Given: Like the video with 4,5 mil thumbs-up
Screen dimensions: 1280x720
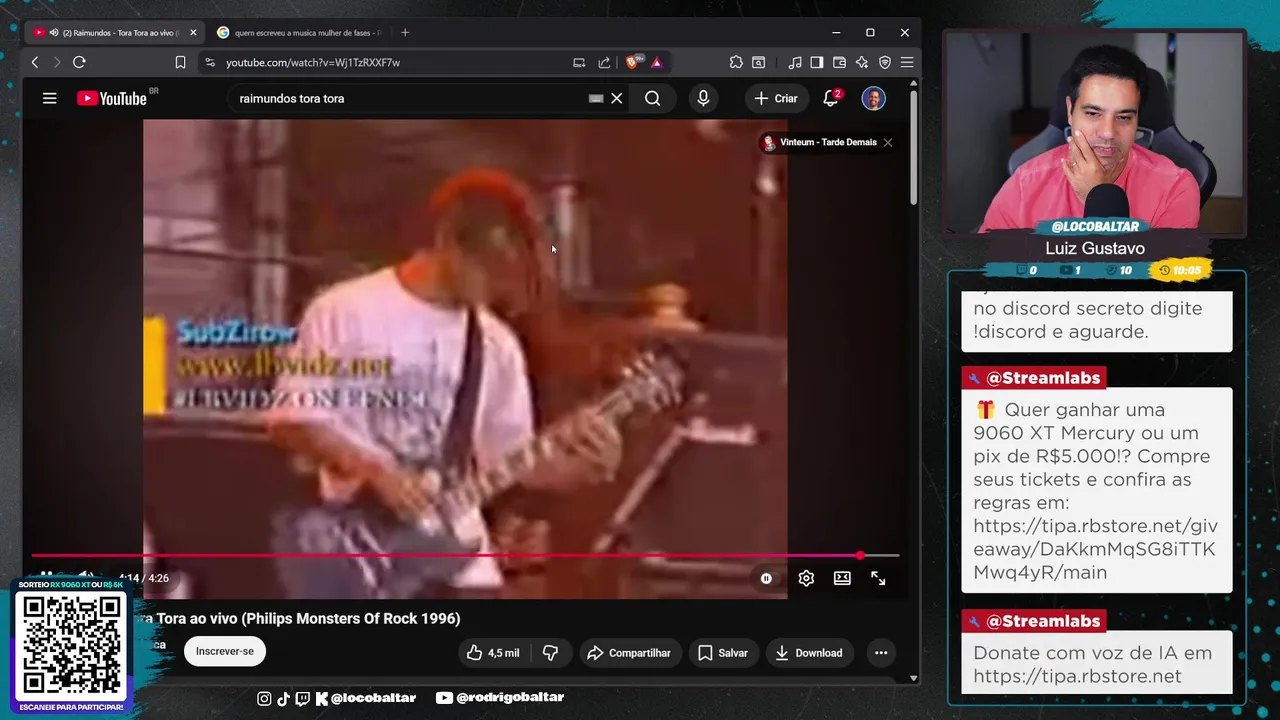Looking at the screenshot, I should [x=493, y=653].
